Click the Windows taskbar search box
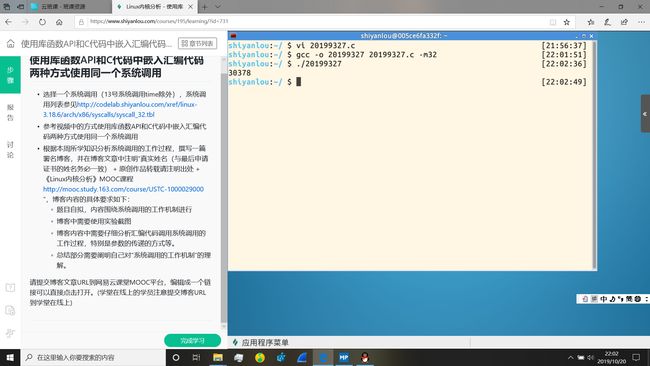650x366 pixels. coord(93,357)
